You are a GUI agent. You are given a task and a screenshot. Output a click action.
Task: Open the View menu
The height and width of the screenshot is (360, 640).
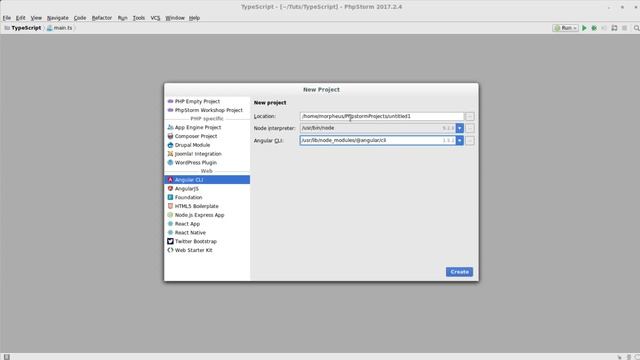36,18
